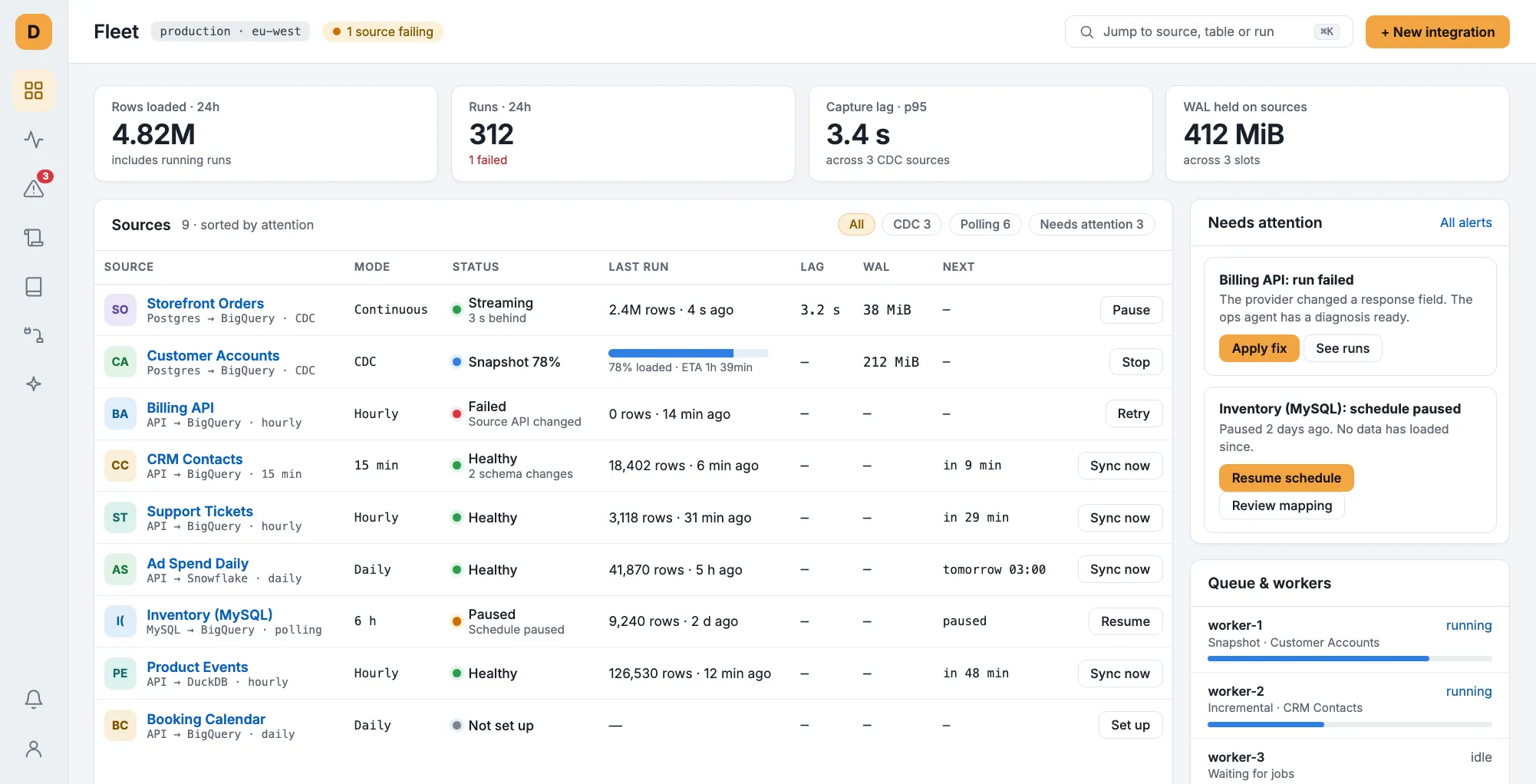This screenshot has height=784, width=1536.
Task: Click the orange D app logo
Action: click(x=34, y=31)
